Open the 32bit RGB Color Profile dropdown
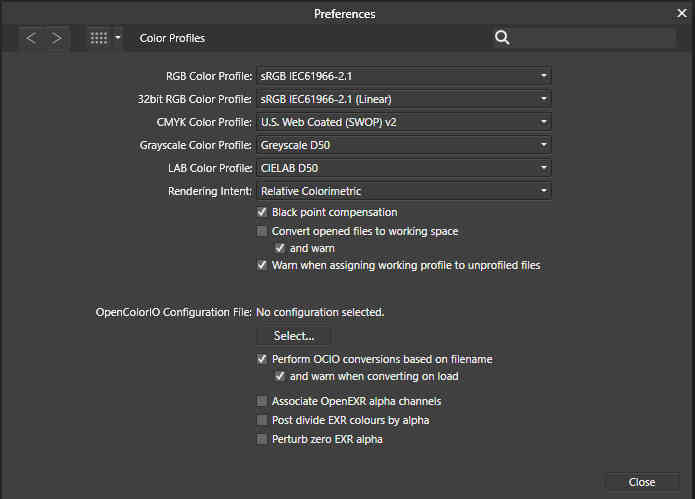Screen dimensions: 695x499 (404, 99)
